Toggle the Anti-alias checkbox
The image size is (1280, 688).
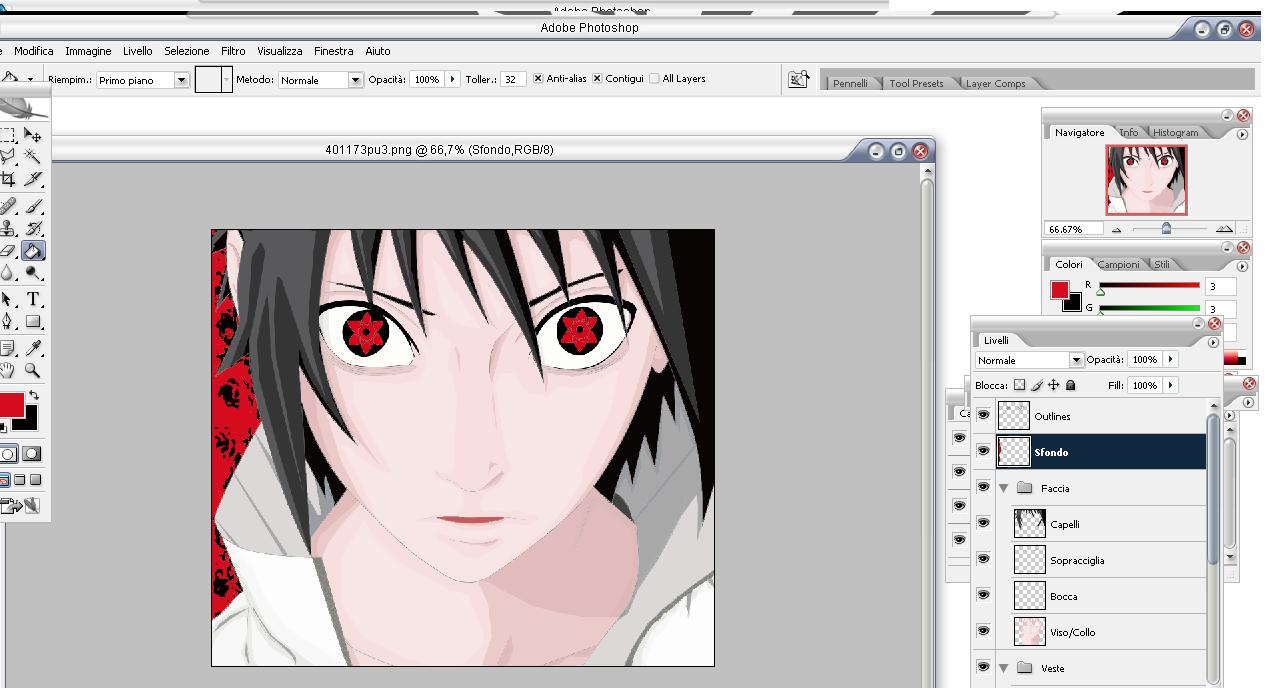point(538,79)
